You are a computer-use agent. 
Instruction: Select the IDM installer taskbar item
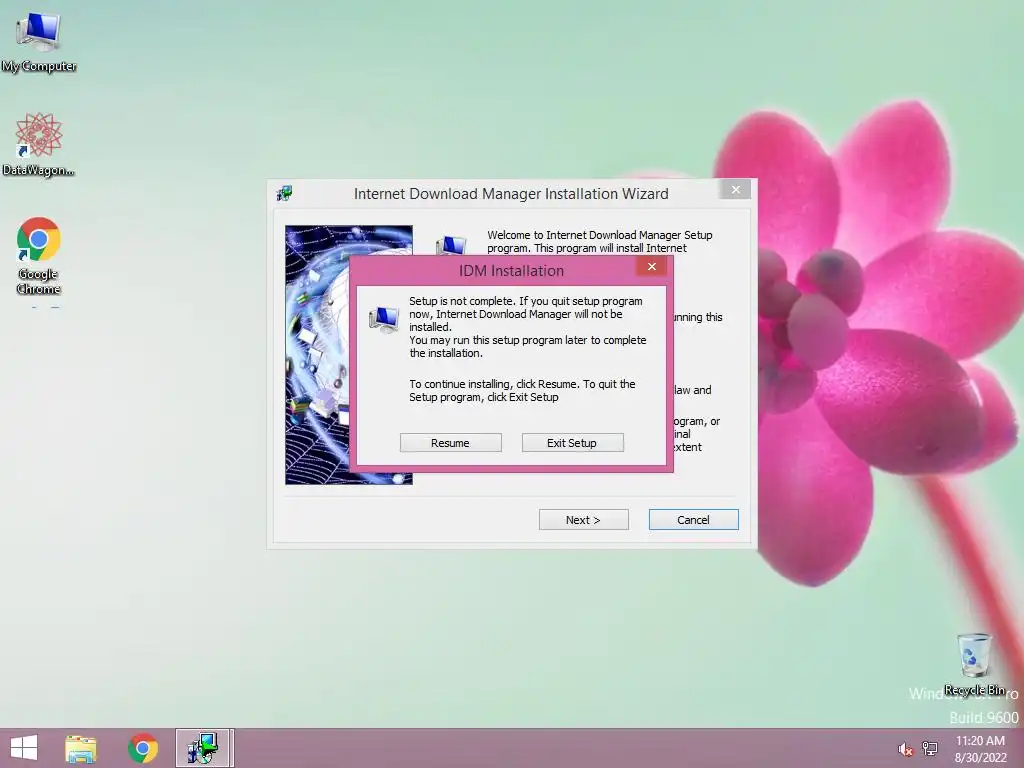pyautogui.click(x=204, y=748)
